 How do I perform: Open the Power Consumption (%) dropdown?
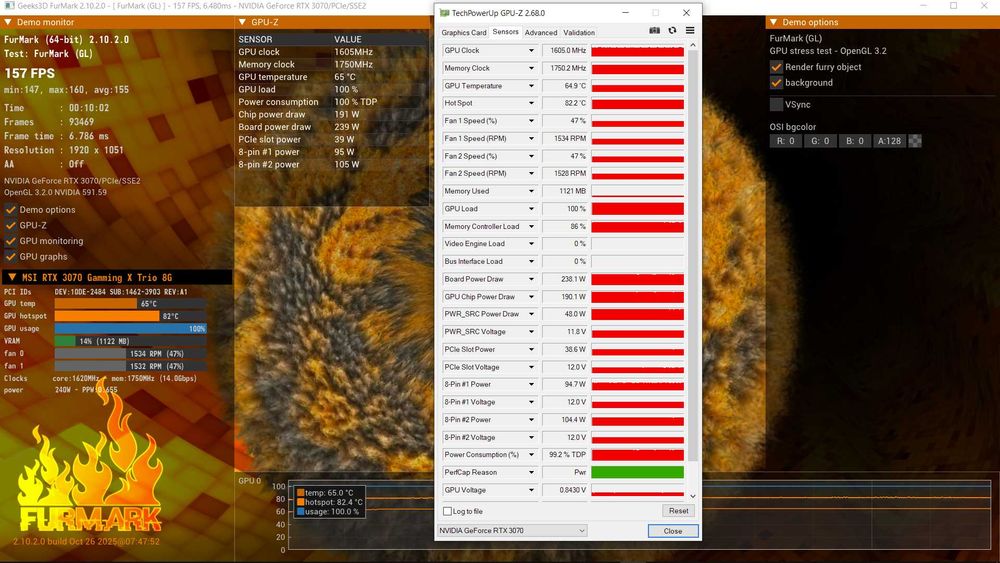point(531,455)
